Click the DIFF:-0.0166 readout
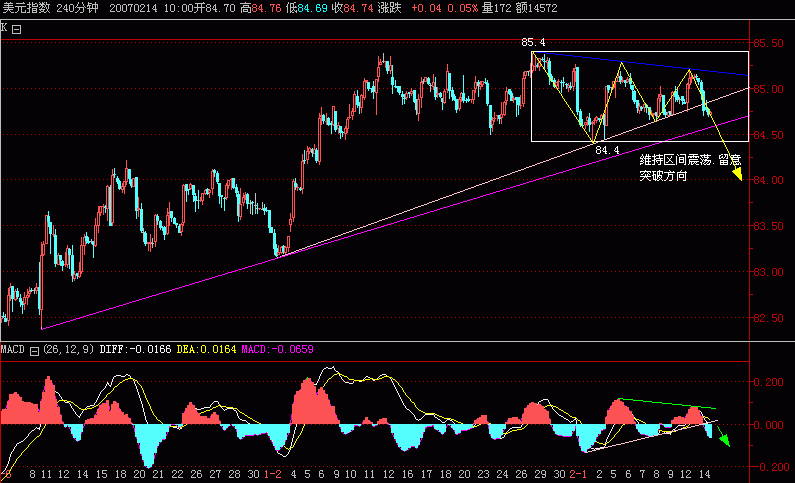The height and width of the screenshot is (483, 795). [135, 349]
